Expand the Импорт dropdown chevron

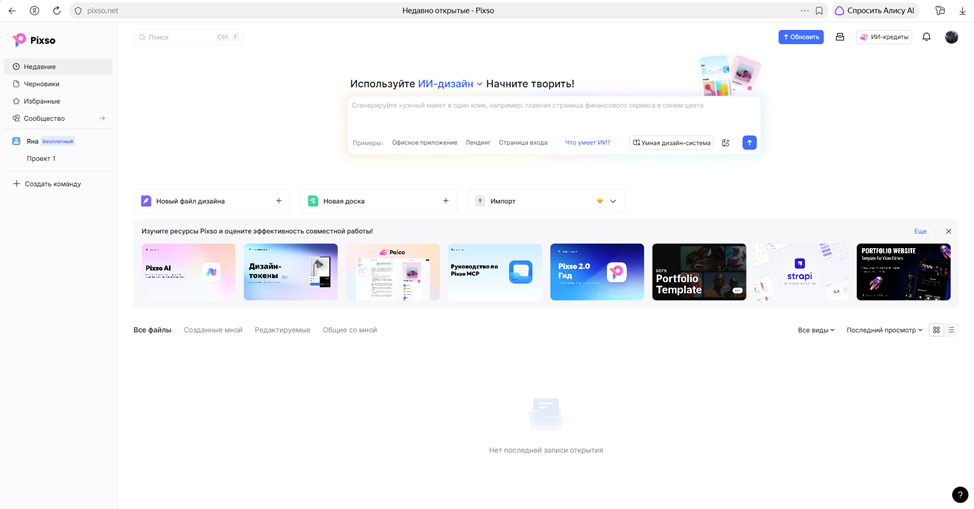click(x=613, y=201)
